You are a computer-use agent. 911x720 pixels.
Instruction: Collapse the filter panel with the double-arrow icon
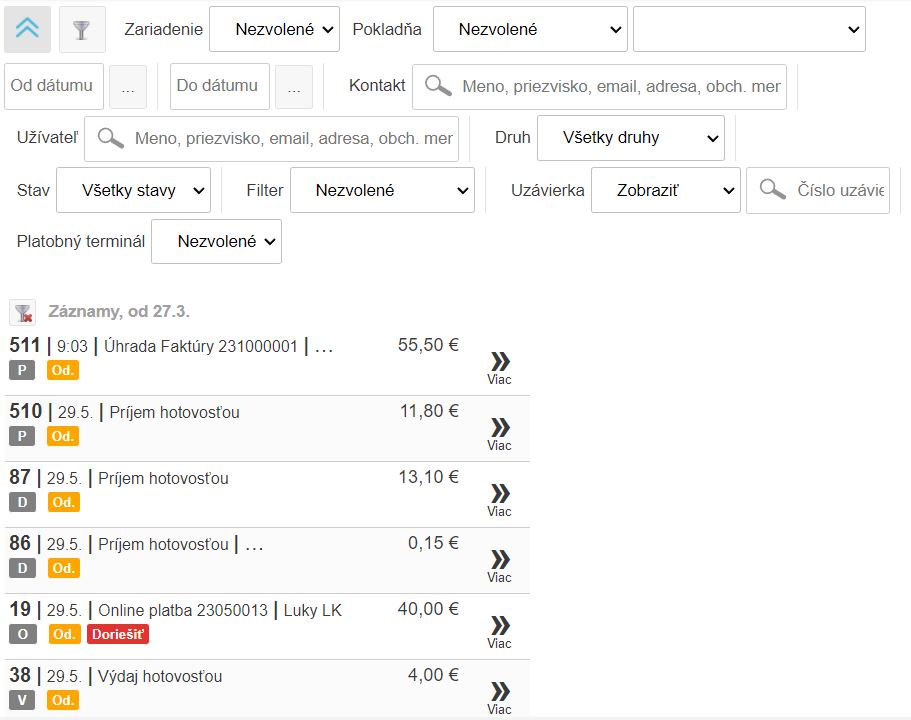tap(27, 29)
